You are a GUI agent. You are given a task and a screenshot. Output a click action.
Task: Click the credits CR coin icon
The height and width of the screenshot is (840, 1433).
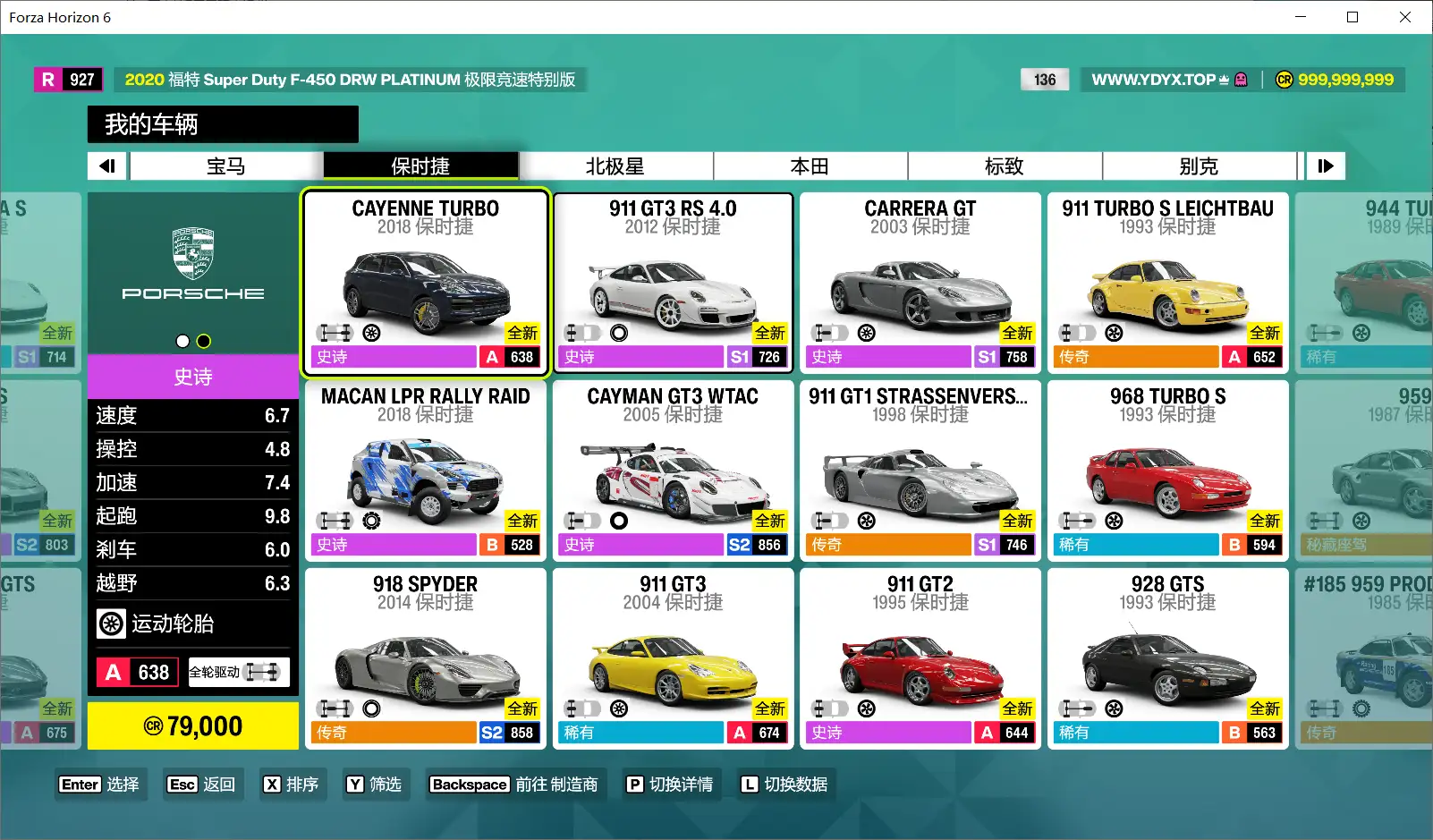point(1285,80)
